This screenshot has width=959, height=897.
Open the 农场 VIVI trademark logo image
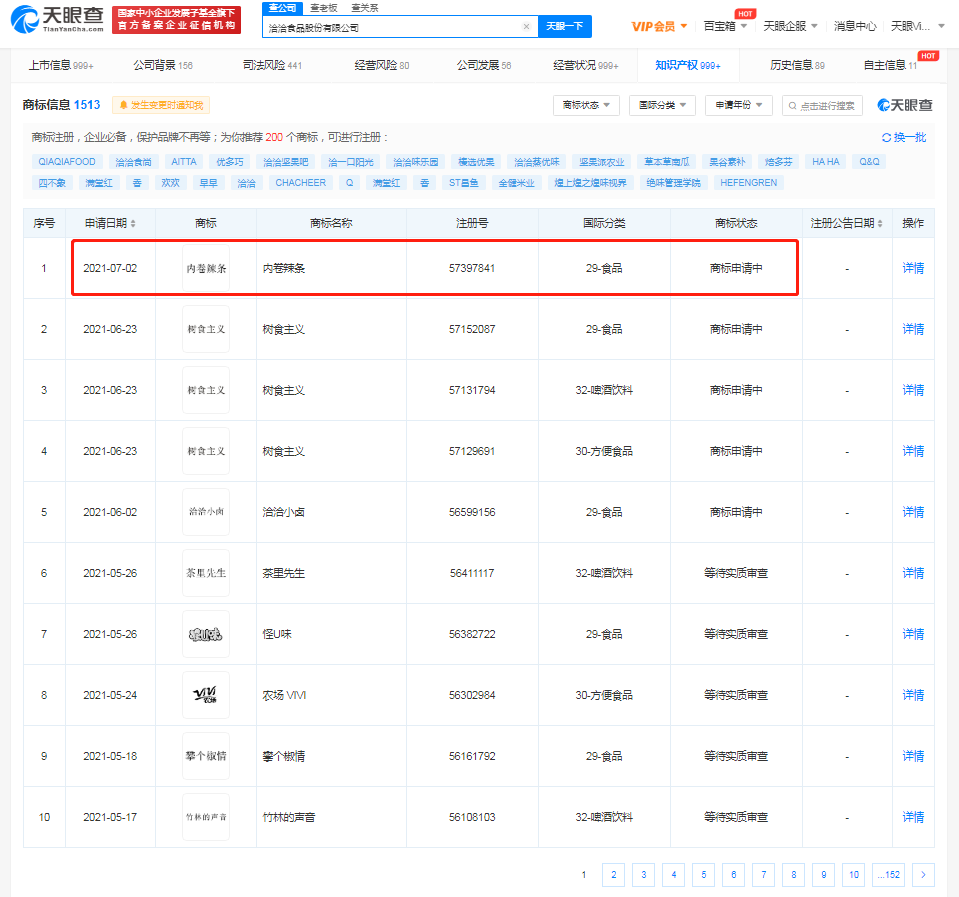pyautogui.click(x=206, y=695)
